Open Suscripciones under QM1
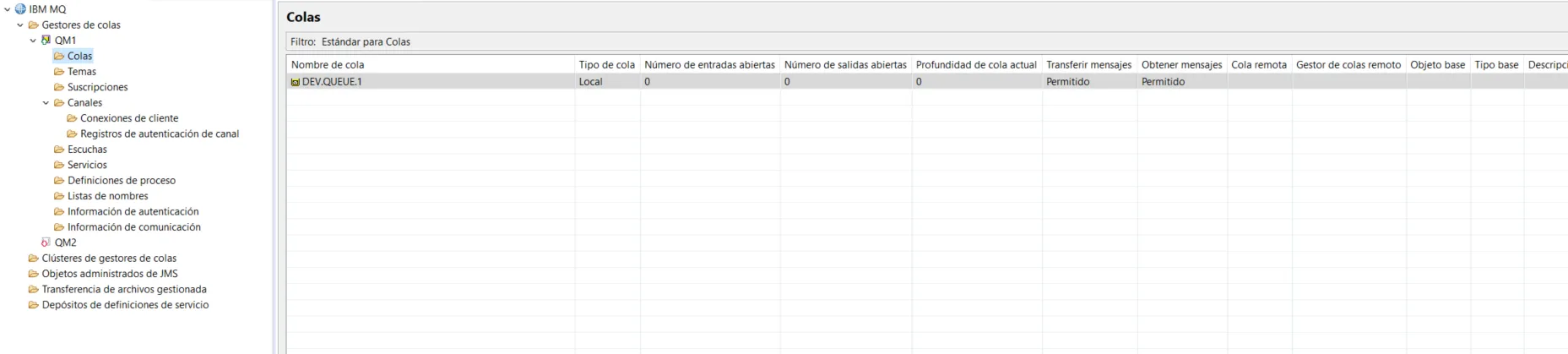Viewport: 1568px width, 354px height. pos(98,87)
